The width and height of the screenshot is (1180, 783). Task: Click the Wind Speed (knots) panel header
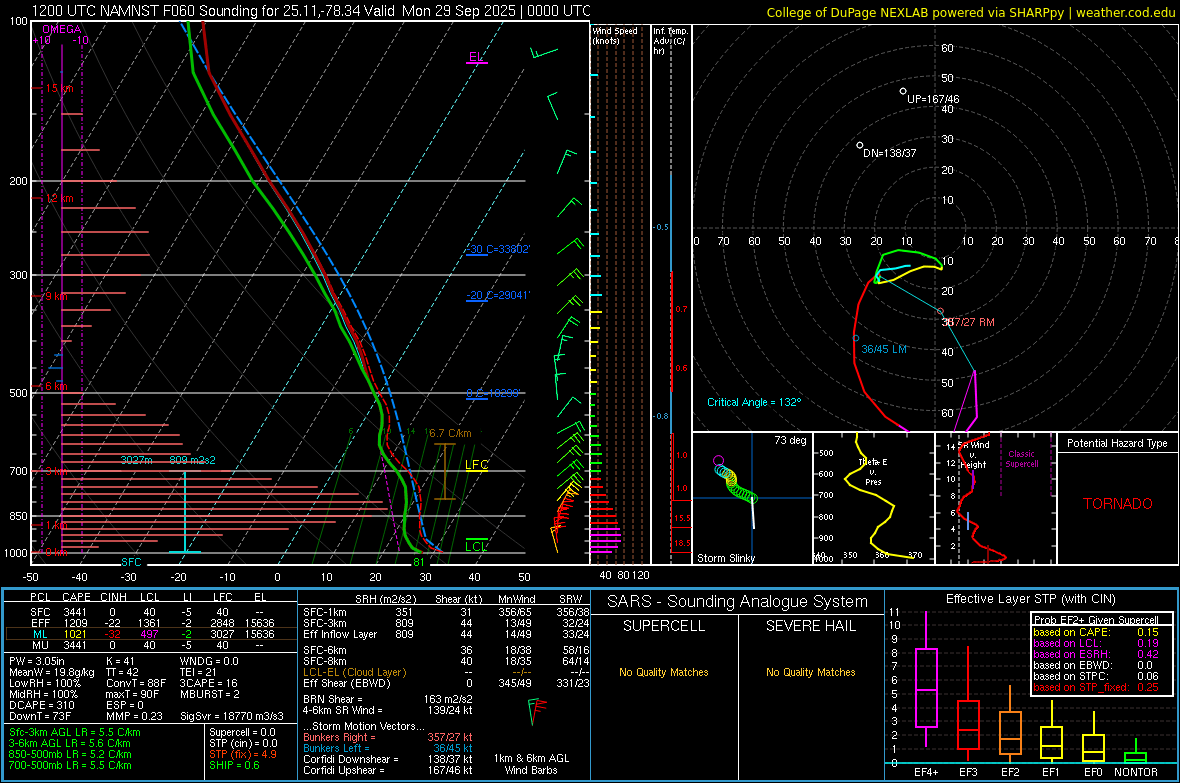614,35
